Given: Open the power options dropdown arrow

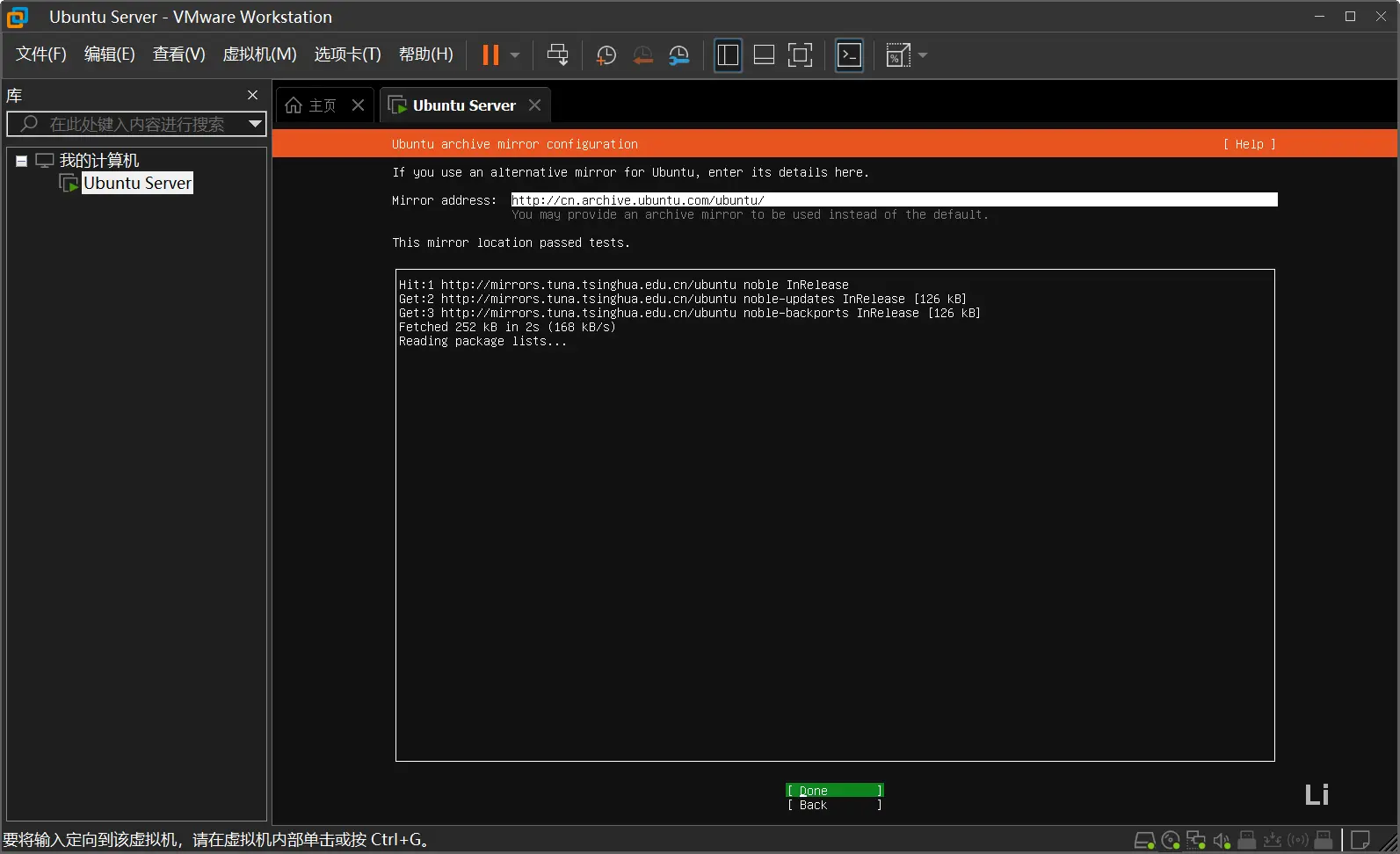Looking at the screenshot, I should [x=515, y=55].
